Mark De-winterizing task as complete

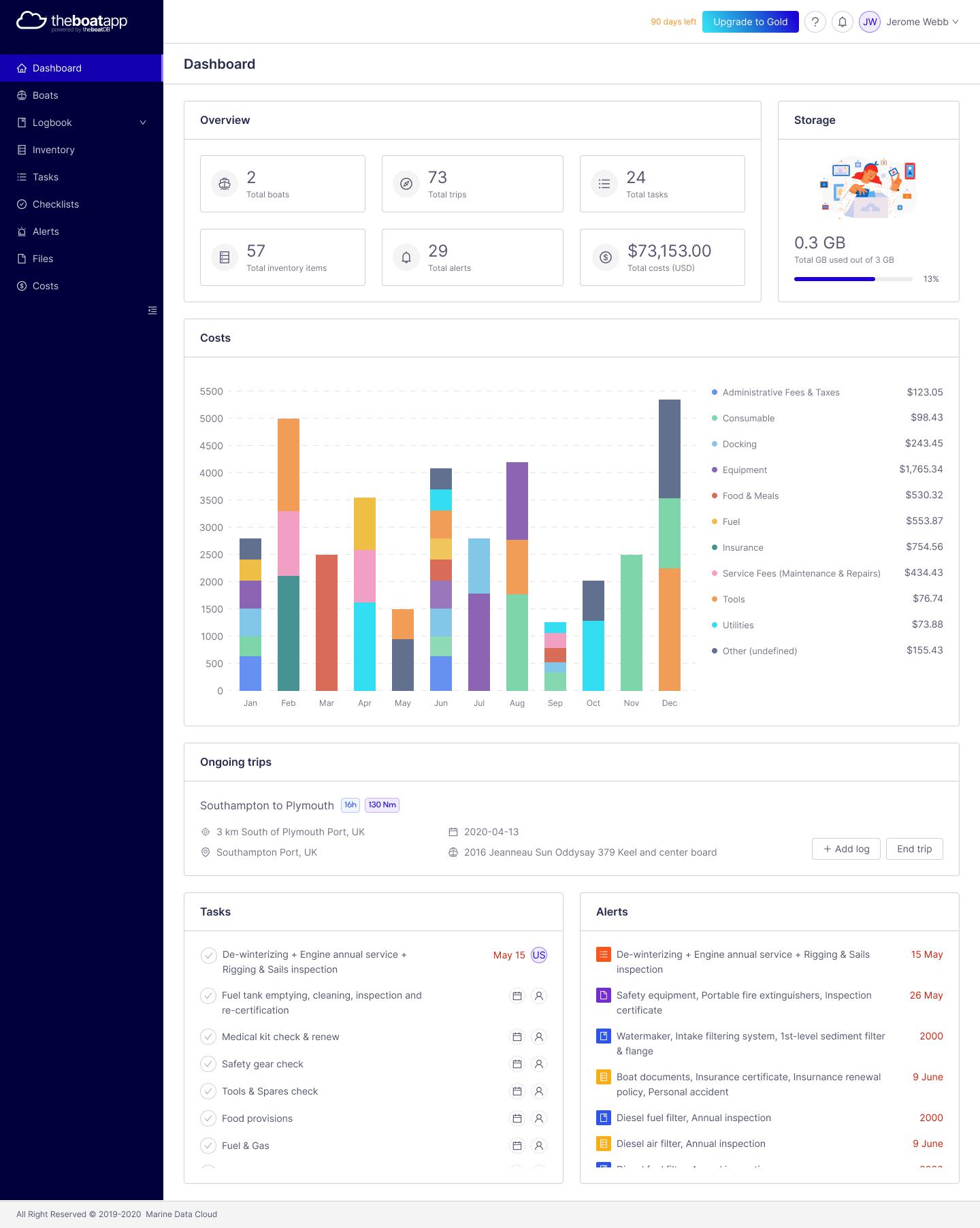[x=208, y=955]
